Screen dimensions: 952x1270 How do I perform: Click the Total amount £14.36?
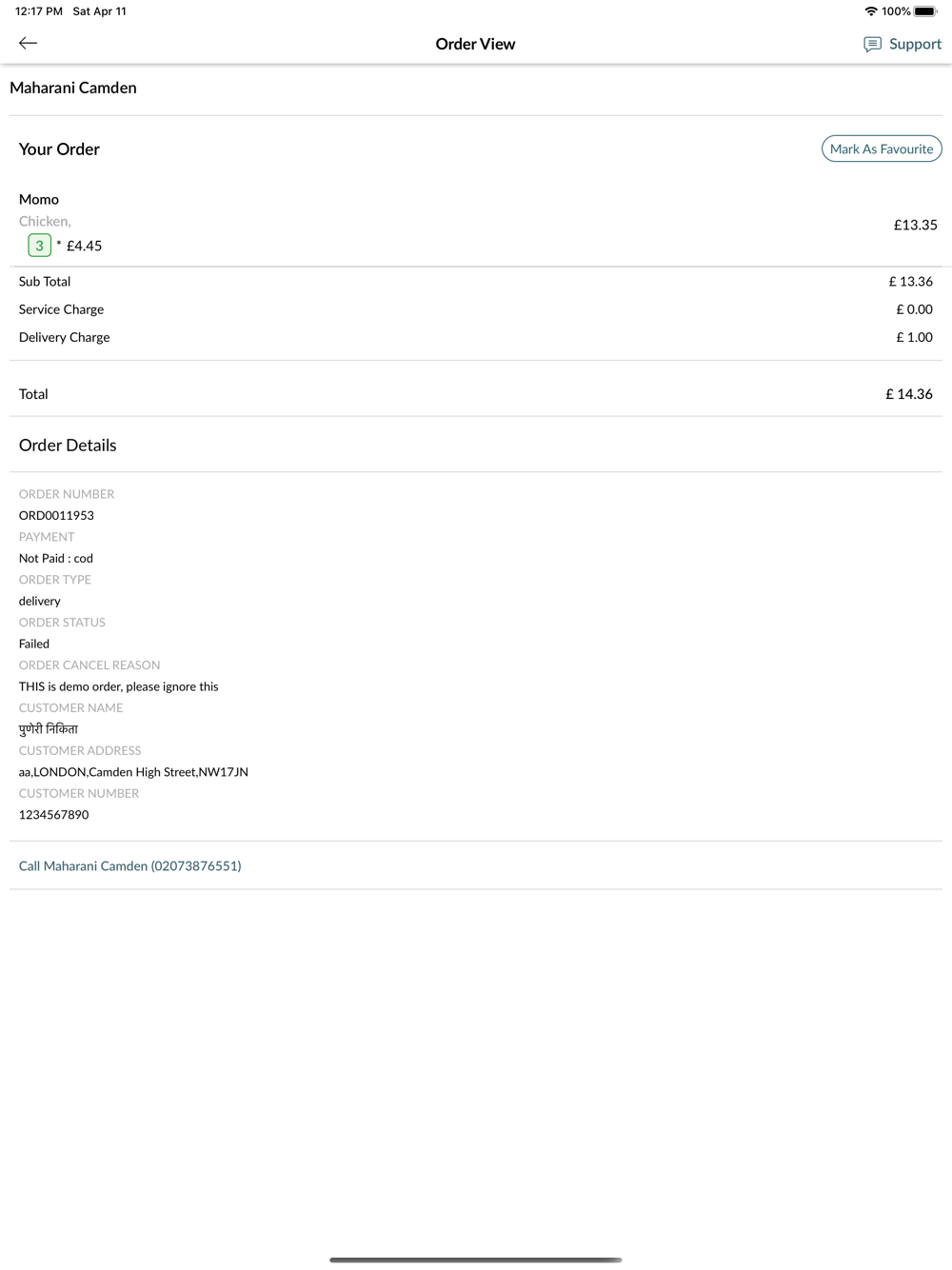pyautogui.click(x=909, y=393)
